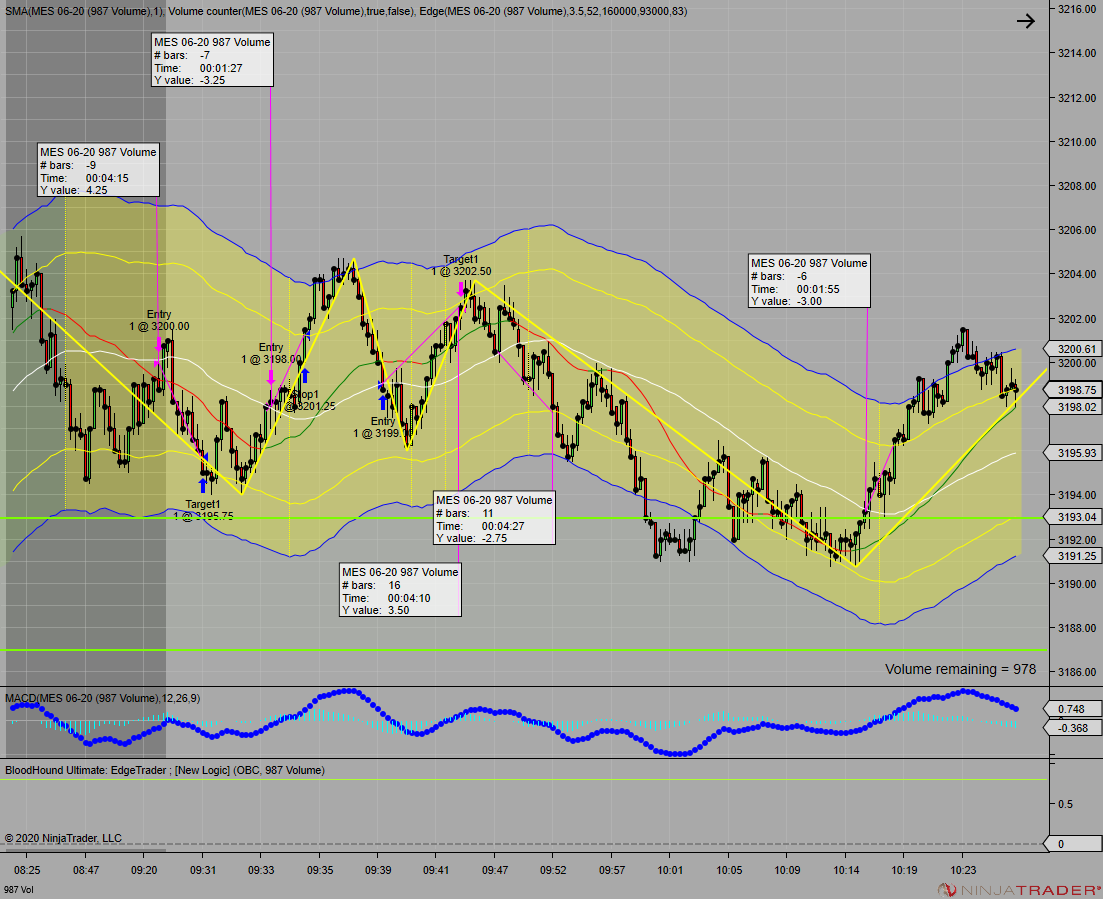Select the SMA indicator label at top
1103x899 pixels.
click(x=84, y=11)
